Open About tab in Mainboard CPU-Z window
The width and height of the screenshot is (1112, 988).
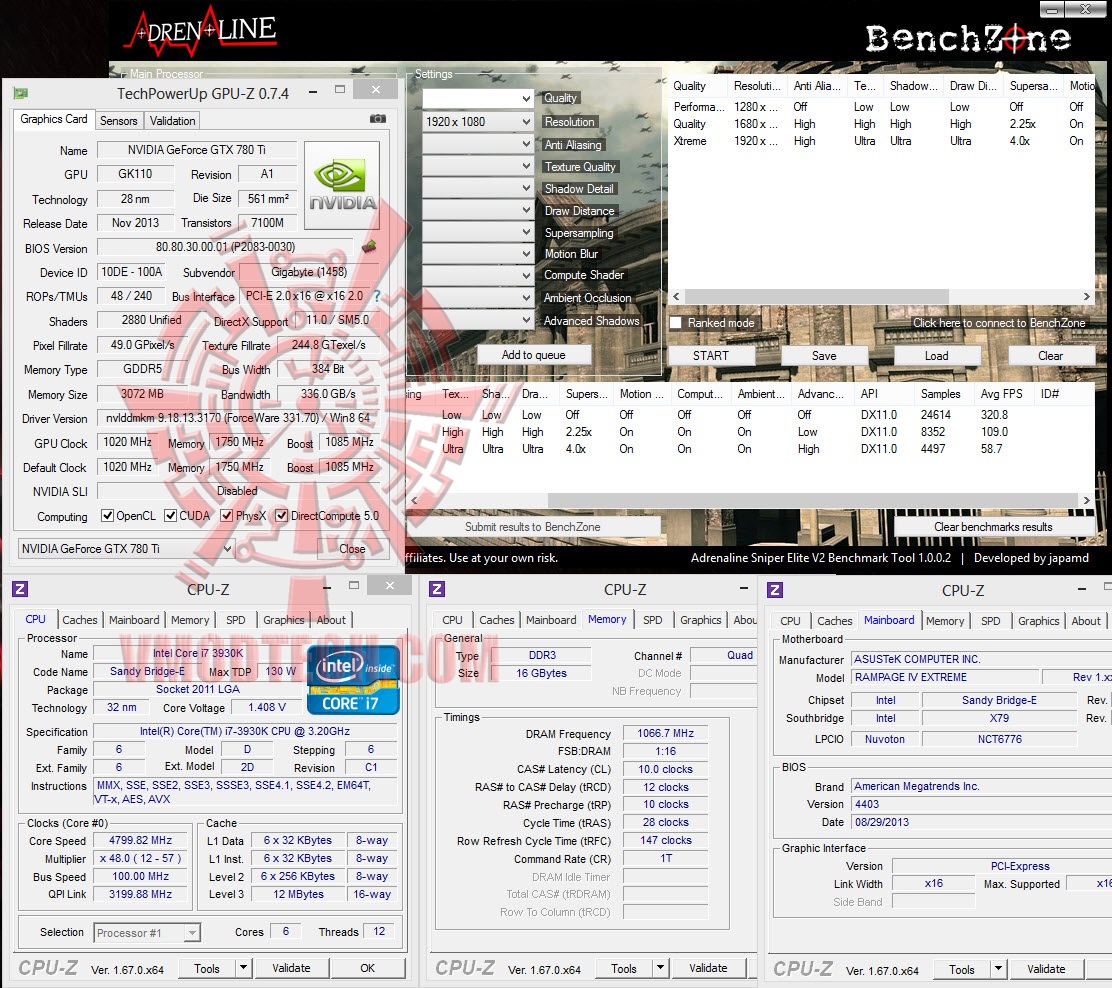[x=1086, y=621]
